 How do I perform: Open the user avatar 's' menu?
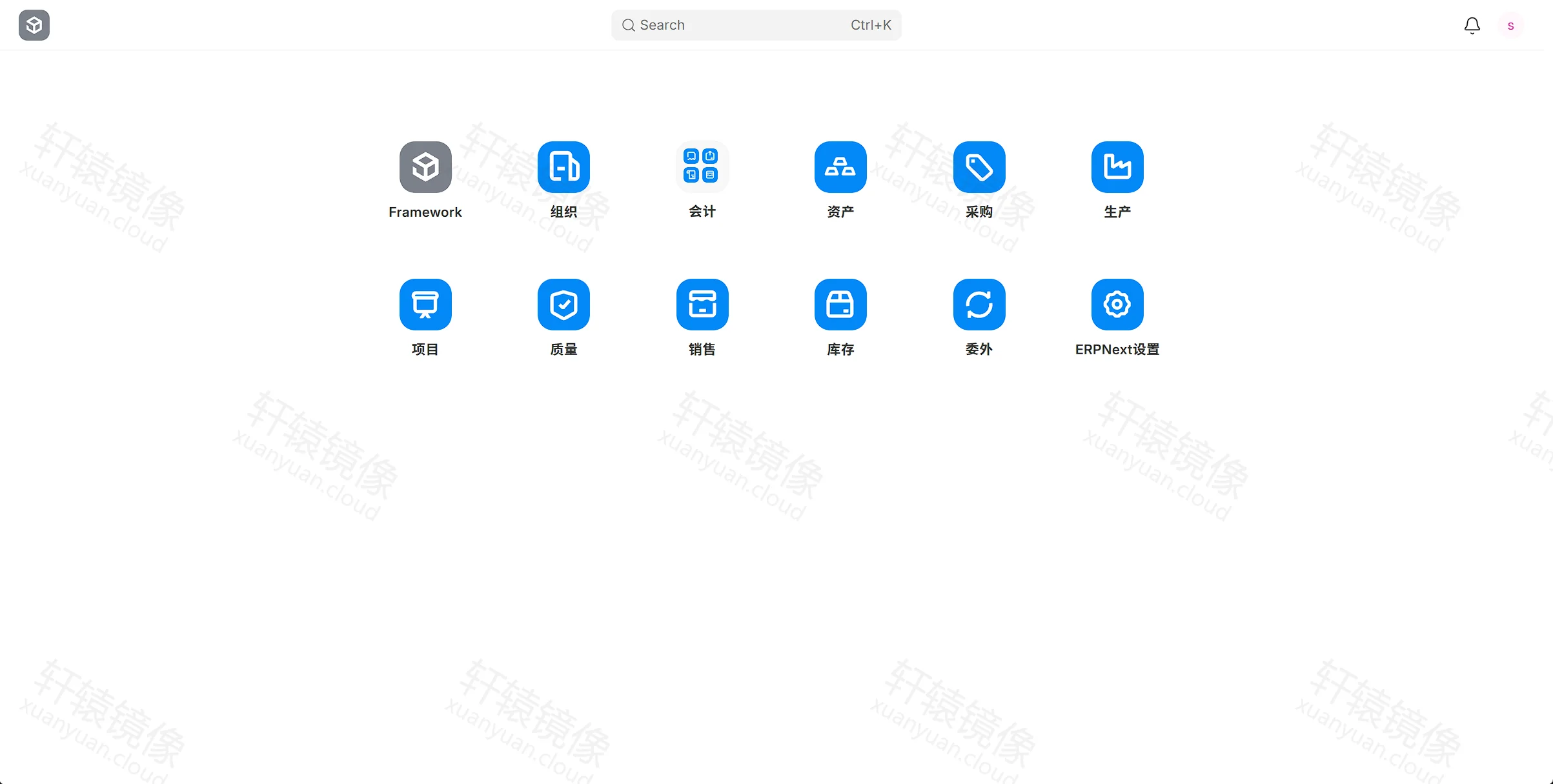click(x=1510, y=26)
